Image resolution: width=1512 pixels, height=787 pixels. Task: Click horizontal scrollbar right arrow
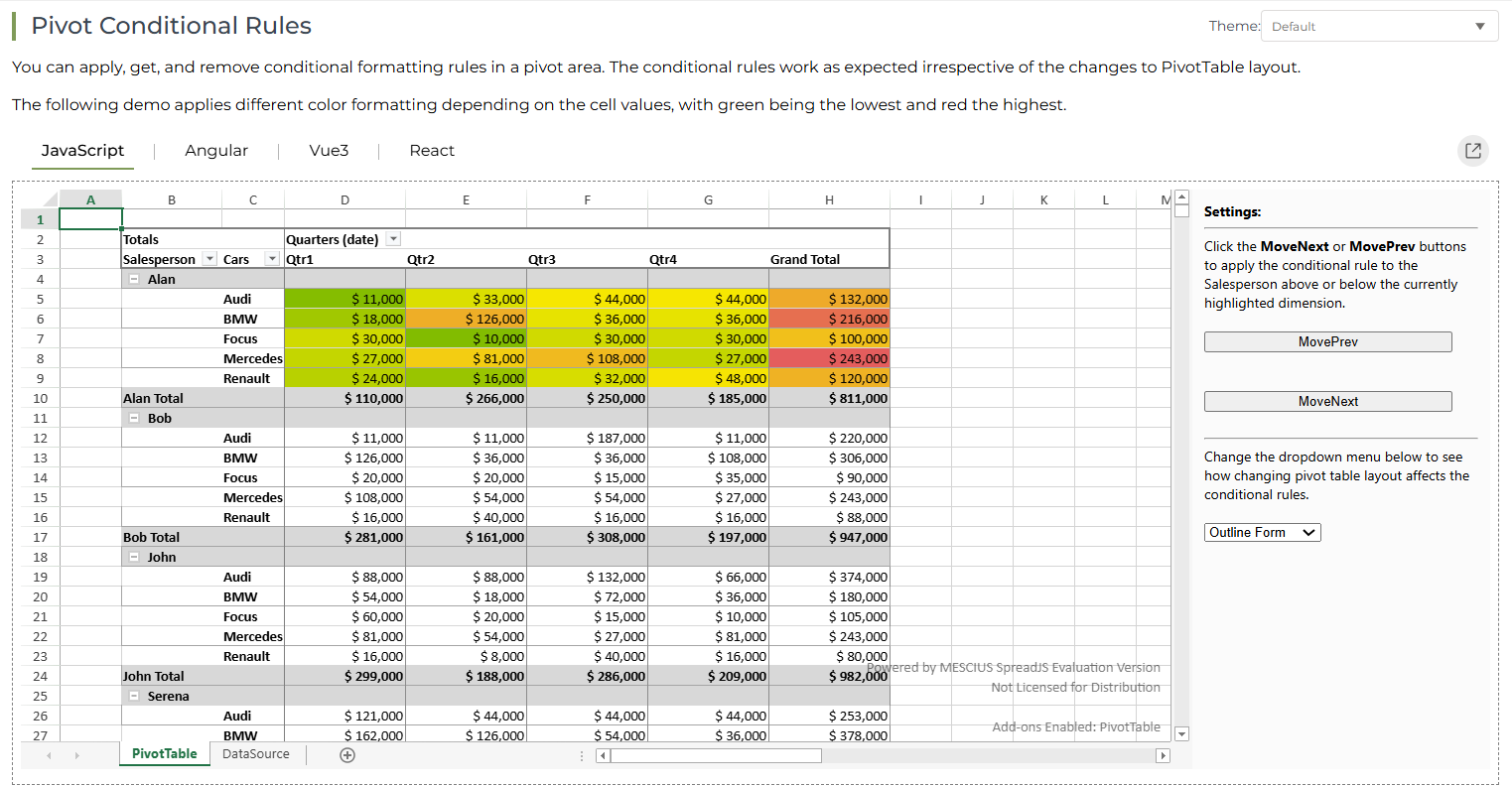point(1164,756)
